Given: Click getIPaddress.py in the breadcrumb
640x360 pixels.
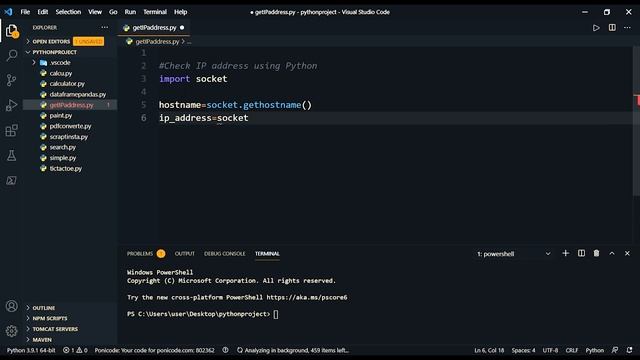Looking at the screenshot, I should [157, 42].
